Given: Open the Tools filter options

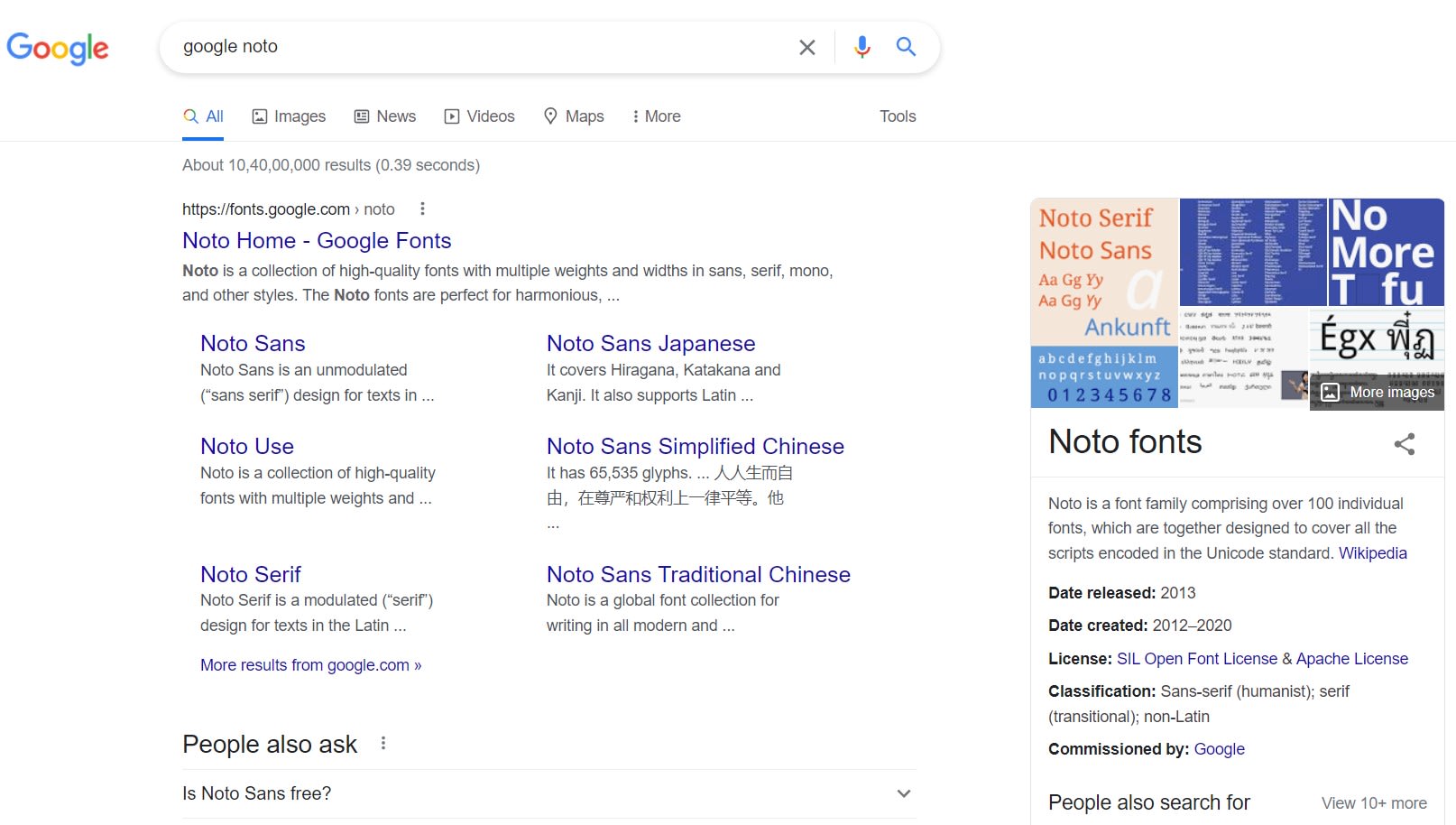Looking at the screenshot, I should (898, 116).
